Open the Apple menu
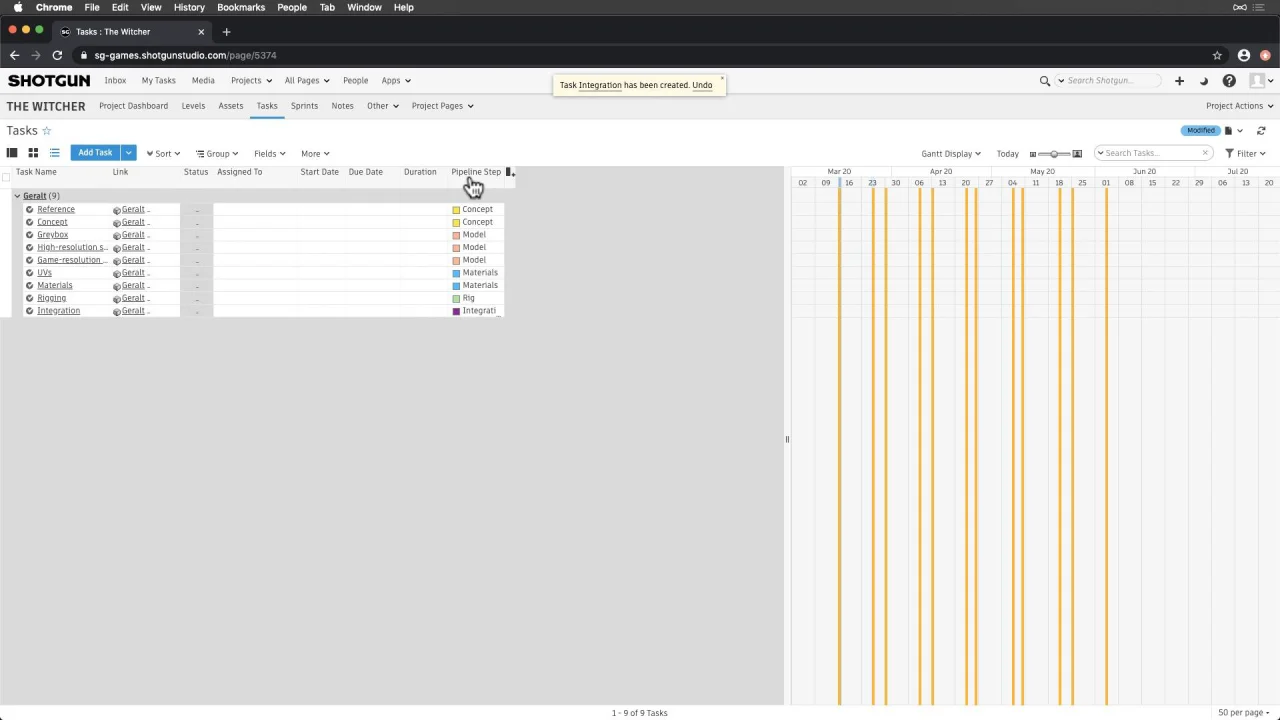This screenshot has height=720, width=1280. (x=17, y=7)
